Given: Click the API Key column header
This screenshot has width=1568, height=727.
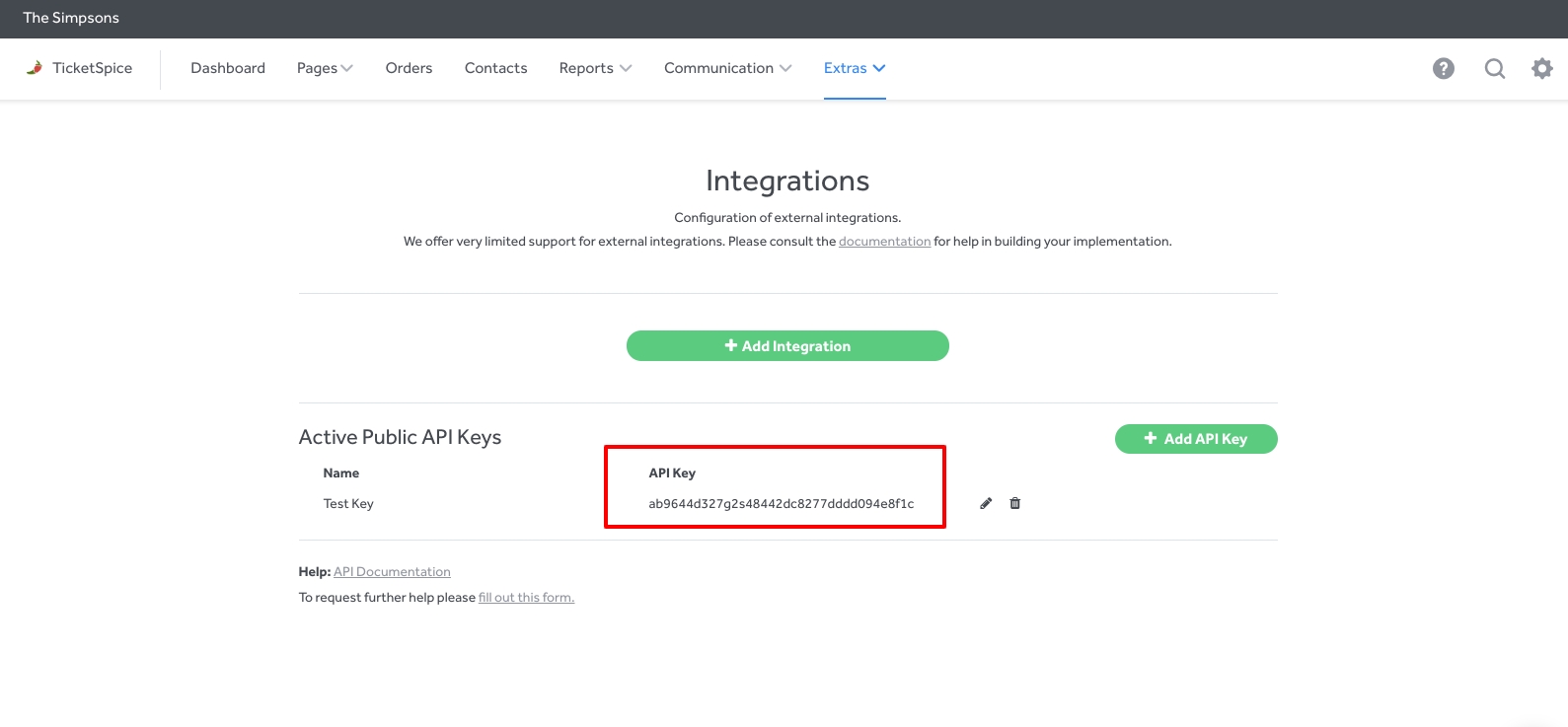Looking at the screenshot, I should pos(672,473).
